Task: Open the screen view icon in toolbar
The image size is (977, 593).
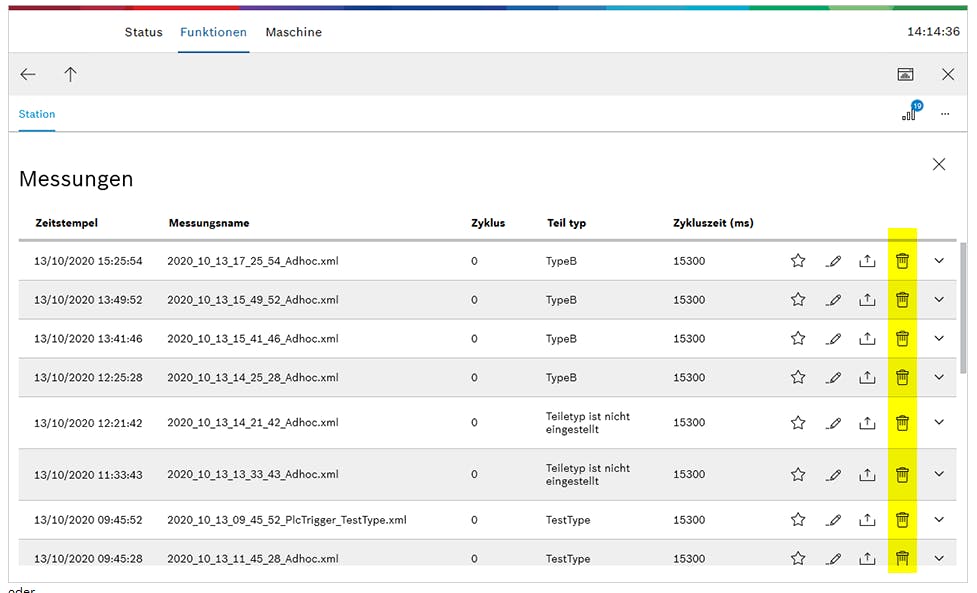Action: (x=905, y=75)
